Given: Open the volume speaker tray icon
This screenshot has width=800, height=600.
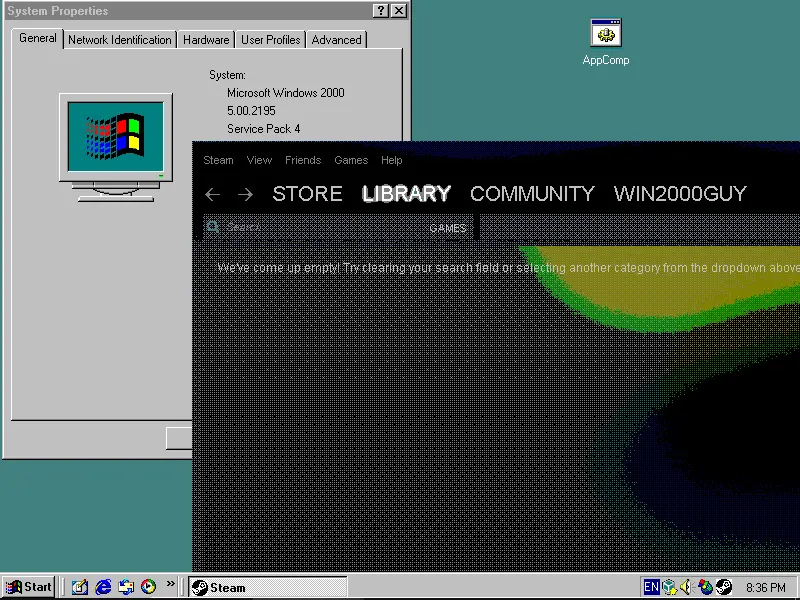Looking at the screenshot, I should (687, 587).
